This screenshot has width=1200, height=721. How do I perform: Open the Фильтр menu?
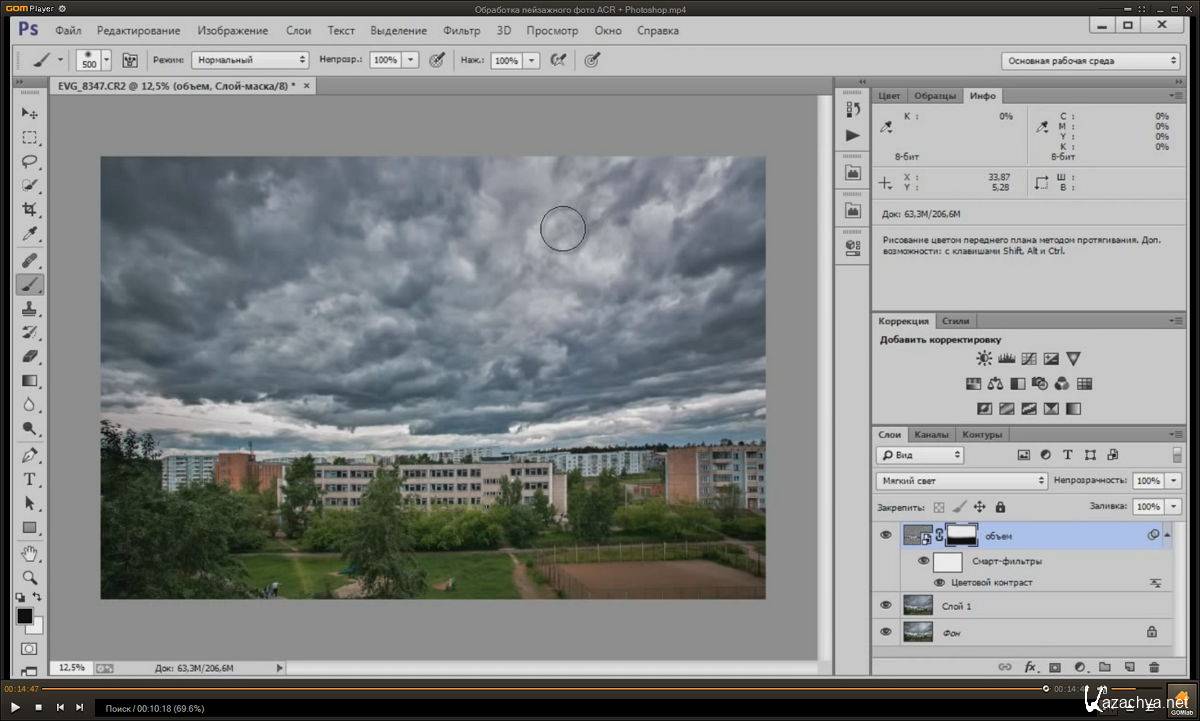tap(461, 31)
